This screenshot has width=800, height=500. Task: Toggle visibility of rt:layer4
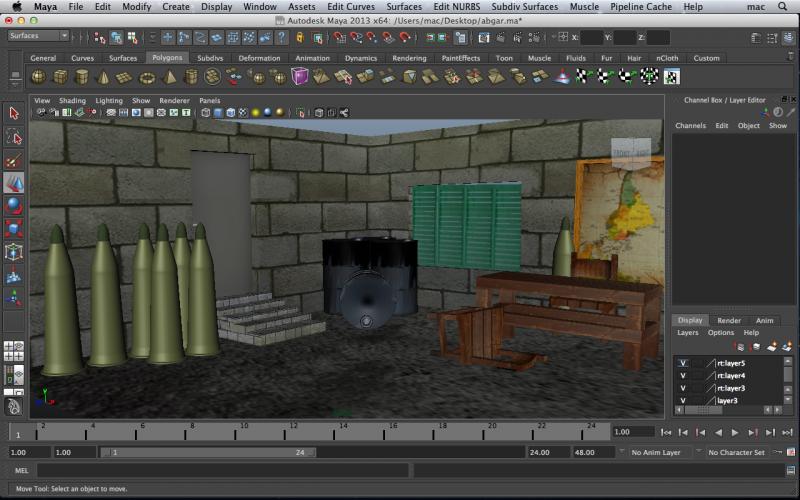point(683,376)
